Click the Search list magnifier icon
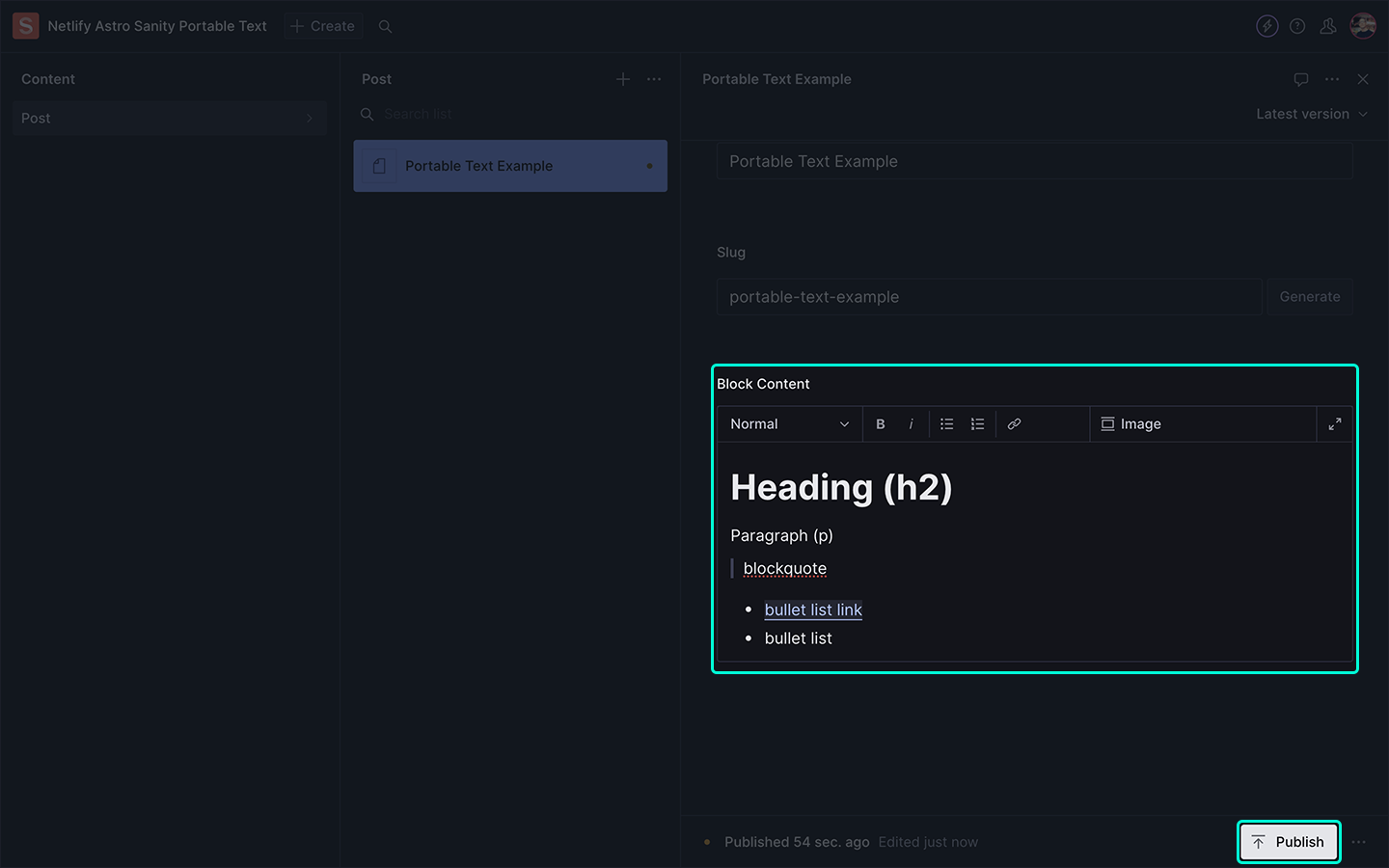 pos(367,114)
